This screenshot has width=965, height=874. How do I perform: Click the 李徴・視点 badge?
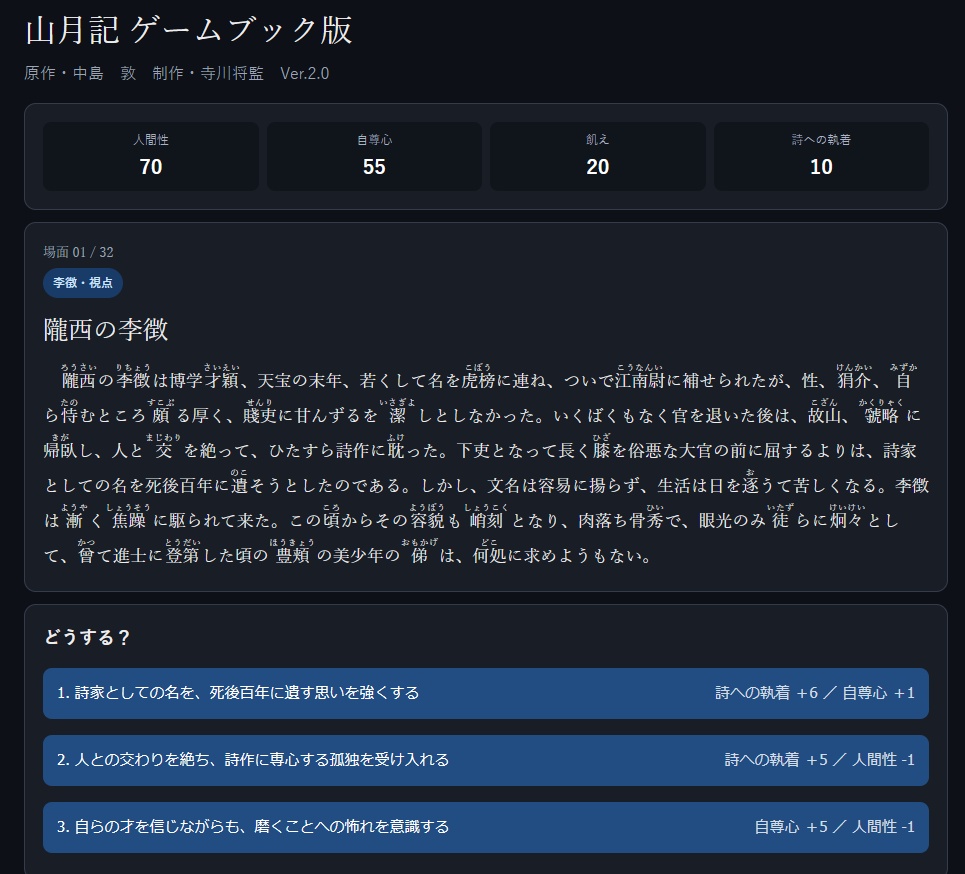click(x=82, y=283)
